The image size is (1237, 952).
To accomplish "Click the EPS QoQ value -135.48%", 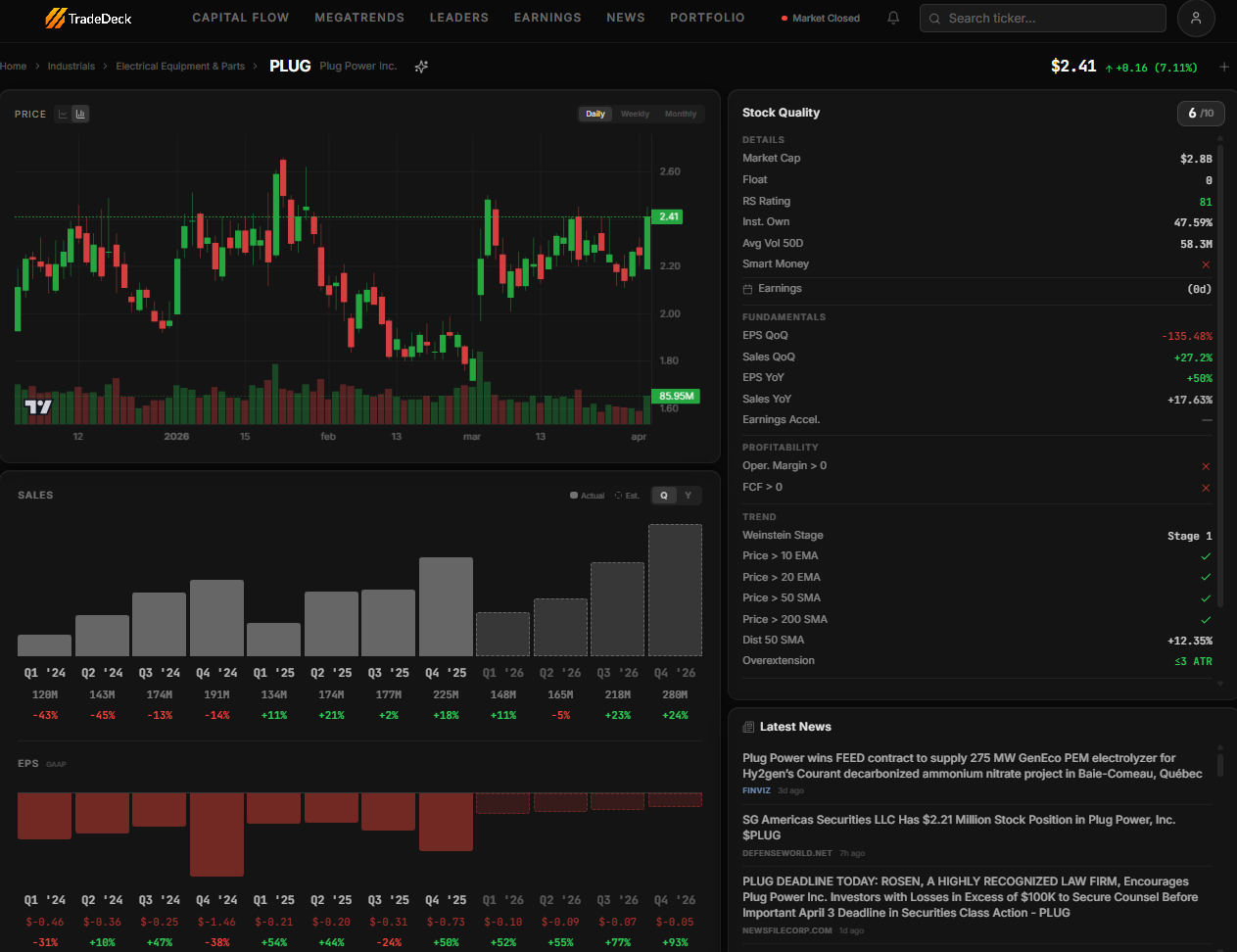I will (x=1187, y=336).
